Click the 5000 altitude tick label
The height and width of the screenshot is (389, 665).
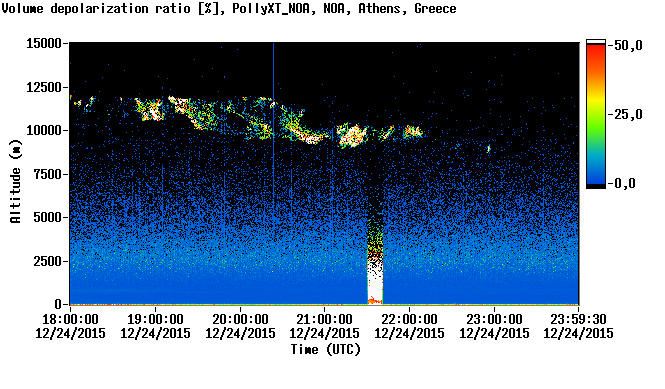(x=48, y=218)
